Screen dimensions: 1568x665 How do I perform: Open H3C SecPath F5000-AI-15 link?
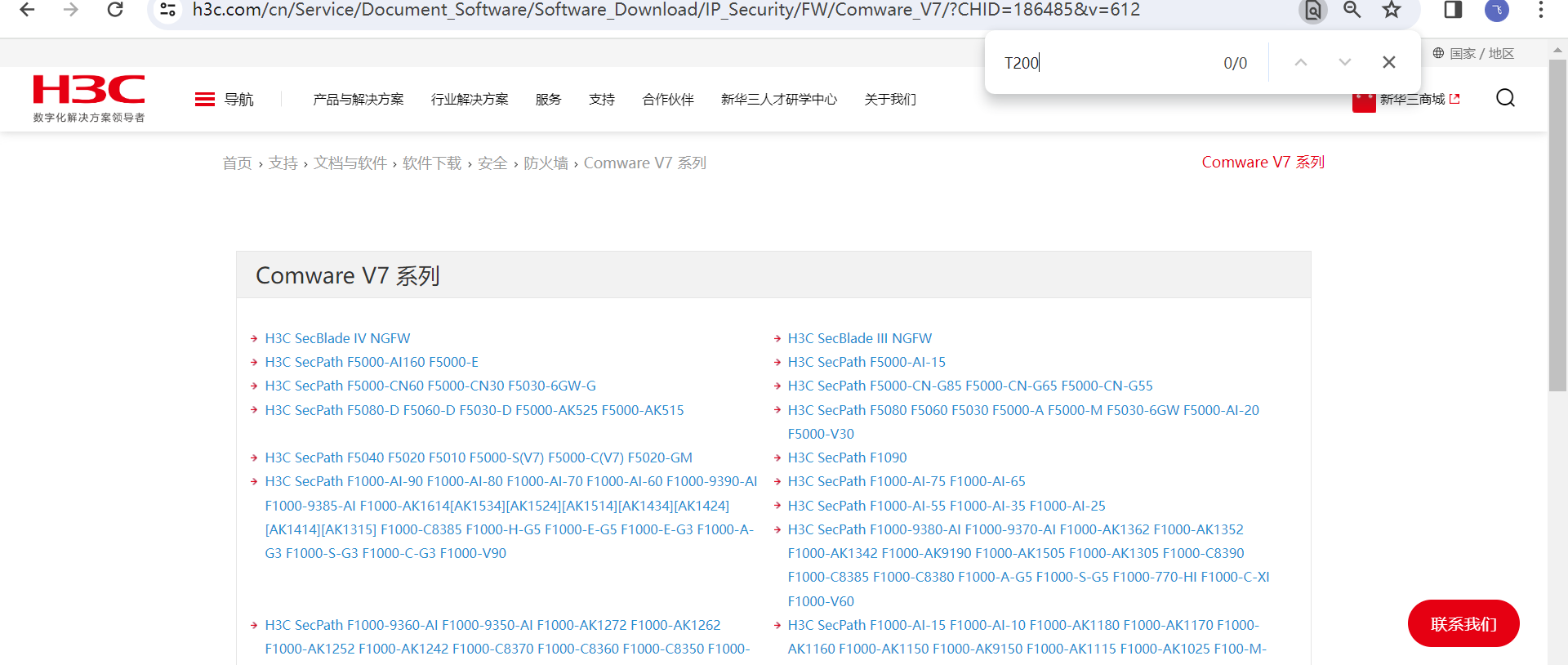coord(866,362)
